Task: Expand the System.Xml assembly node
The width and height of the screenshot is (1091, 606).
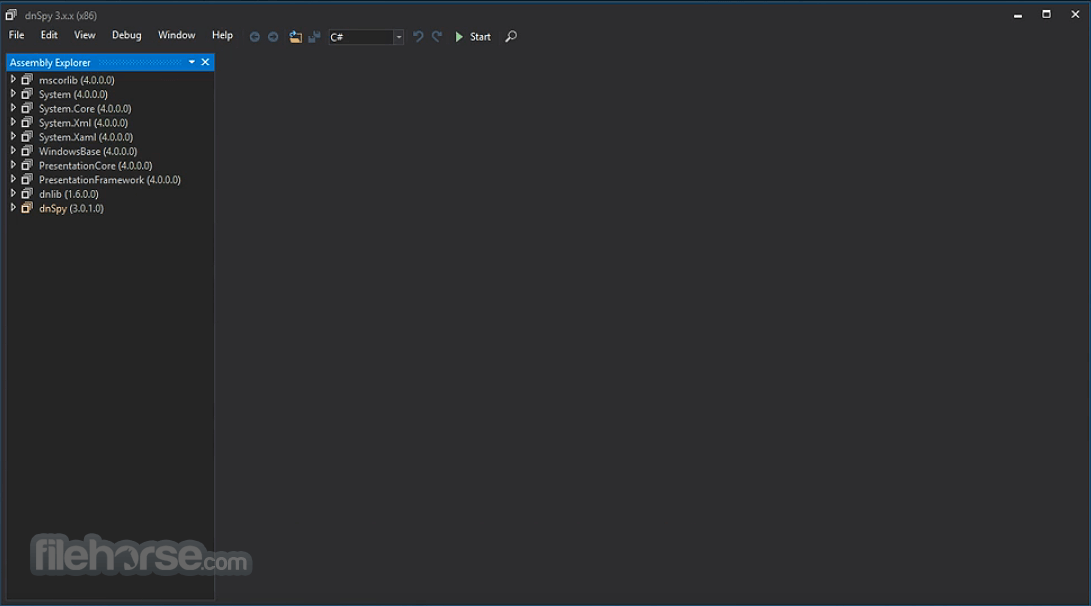Action: [13, 122]
